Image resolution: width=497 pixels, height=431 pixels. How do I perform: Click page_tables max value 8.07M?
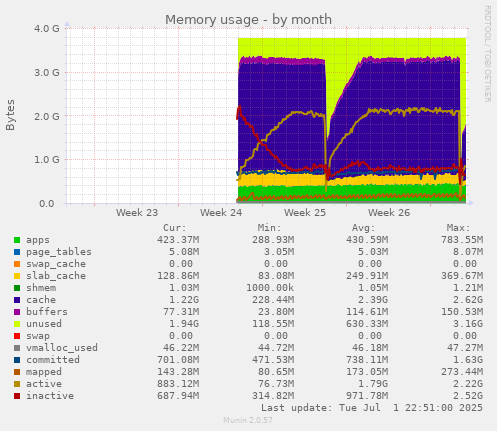(468, 252)
